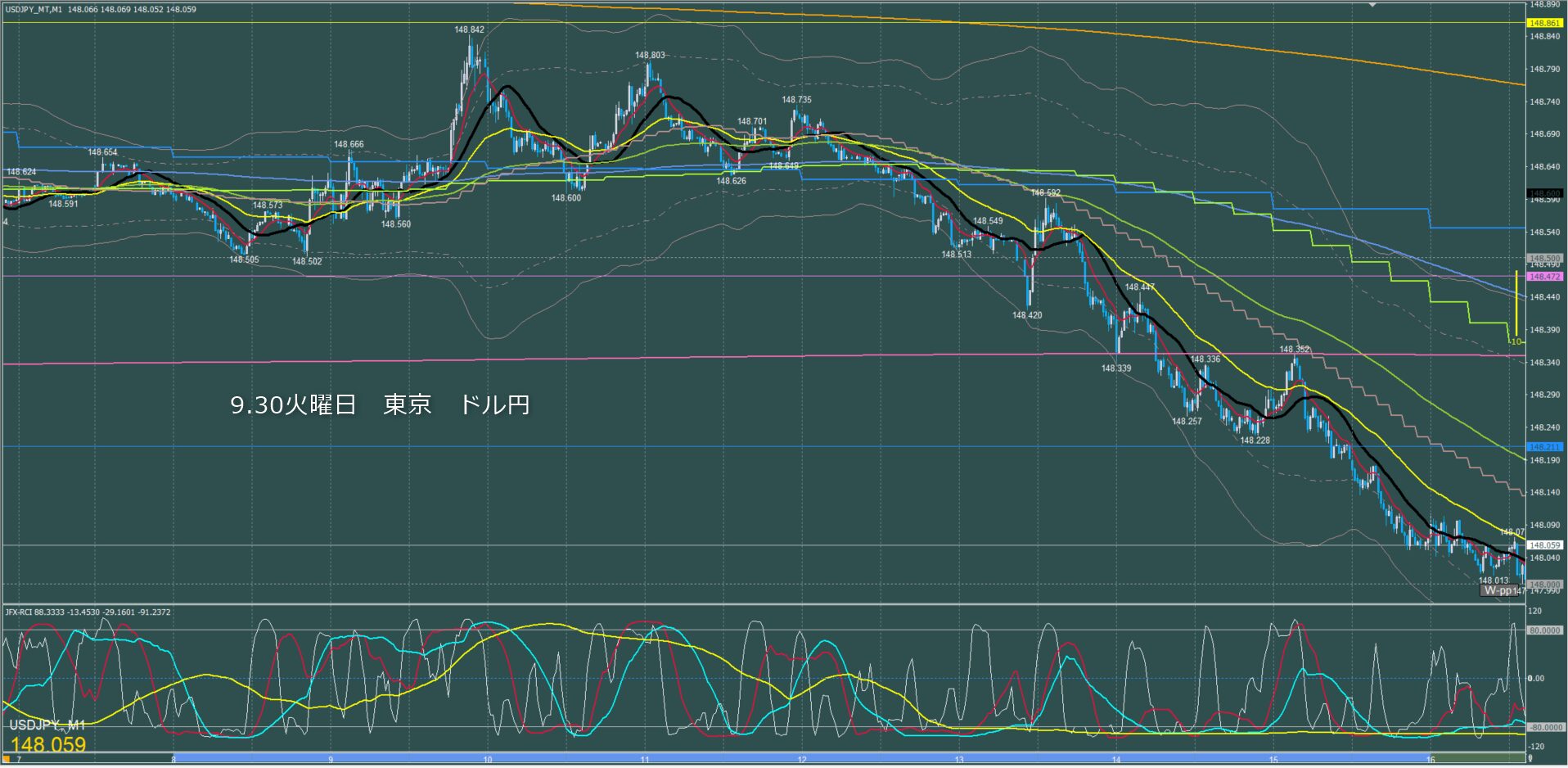Click the hour 10 marker on time axis
This screenshot has width=1568, height=768.
488,760
